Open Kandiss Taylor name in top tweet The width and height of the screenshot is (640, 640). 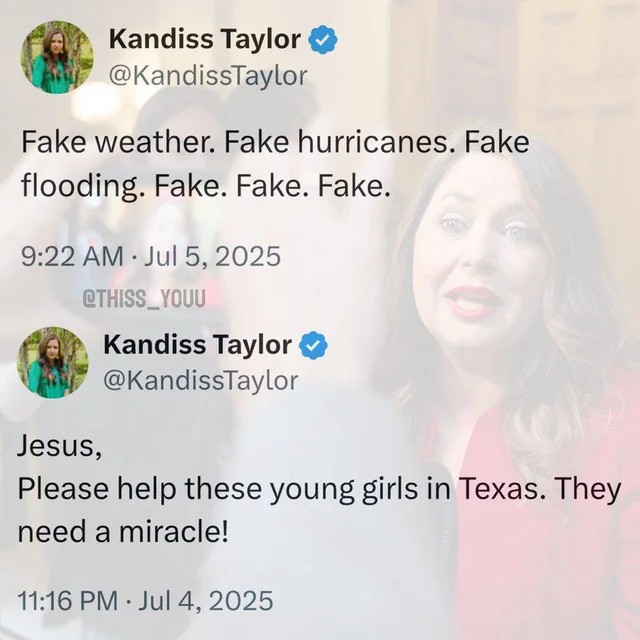coord(205,40)
